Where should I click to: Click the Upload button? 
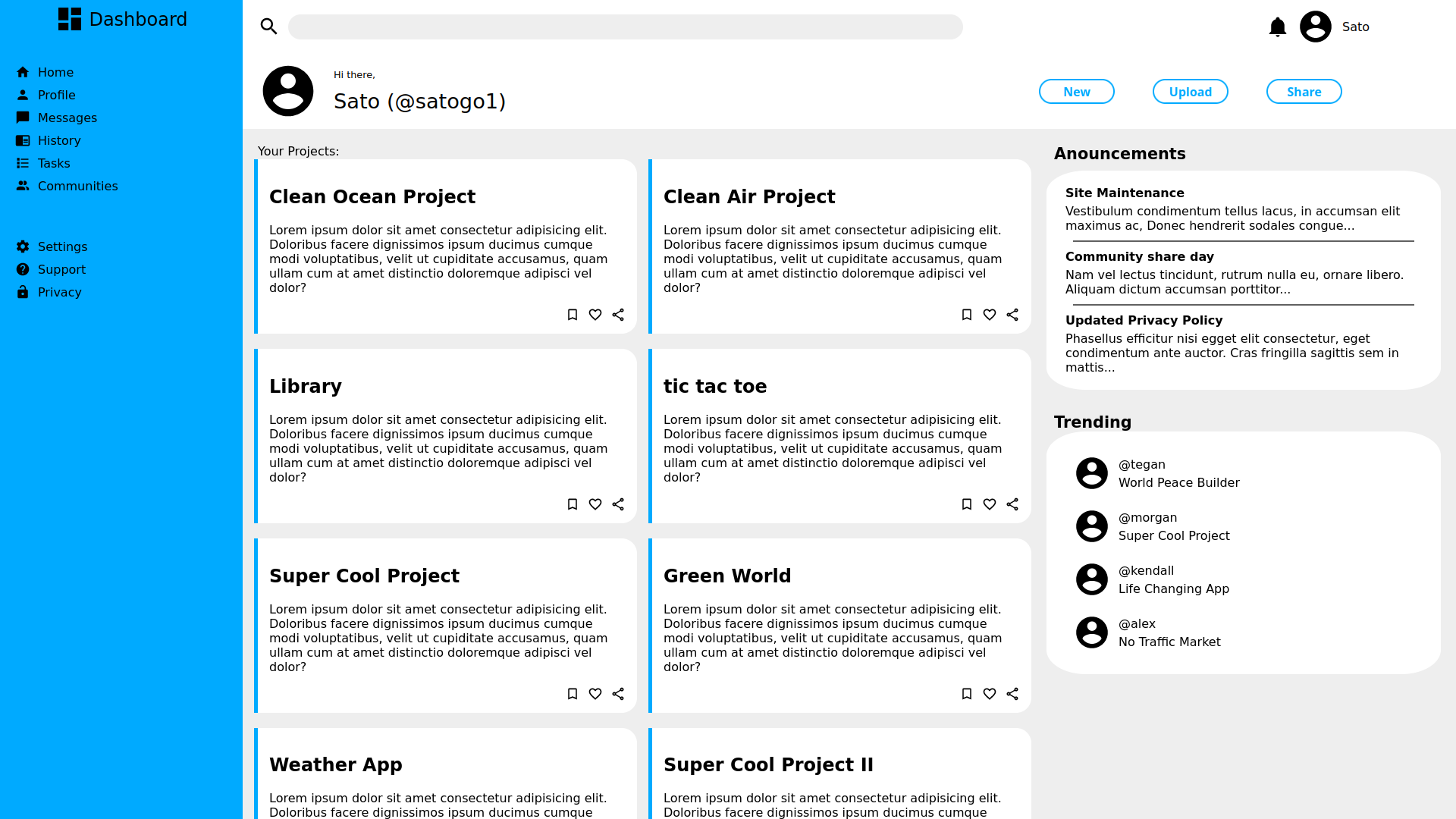click(1191, 92)
